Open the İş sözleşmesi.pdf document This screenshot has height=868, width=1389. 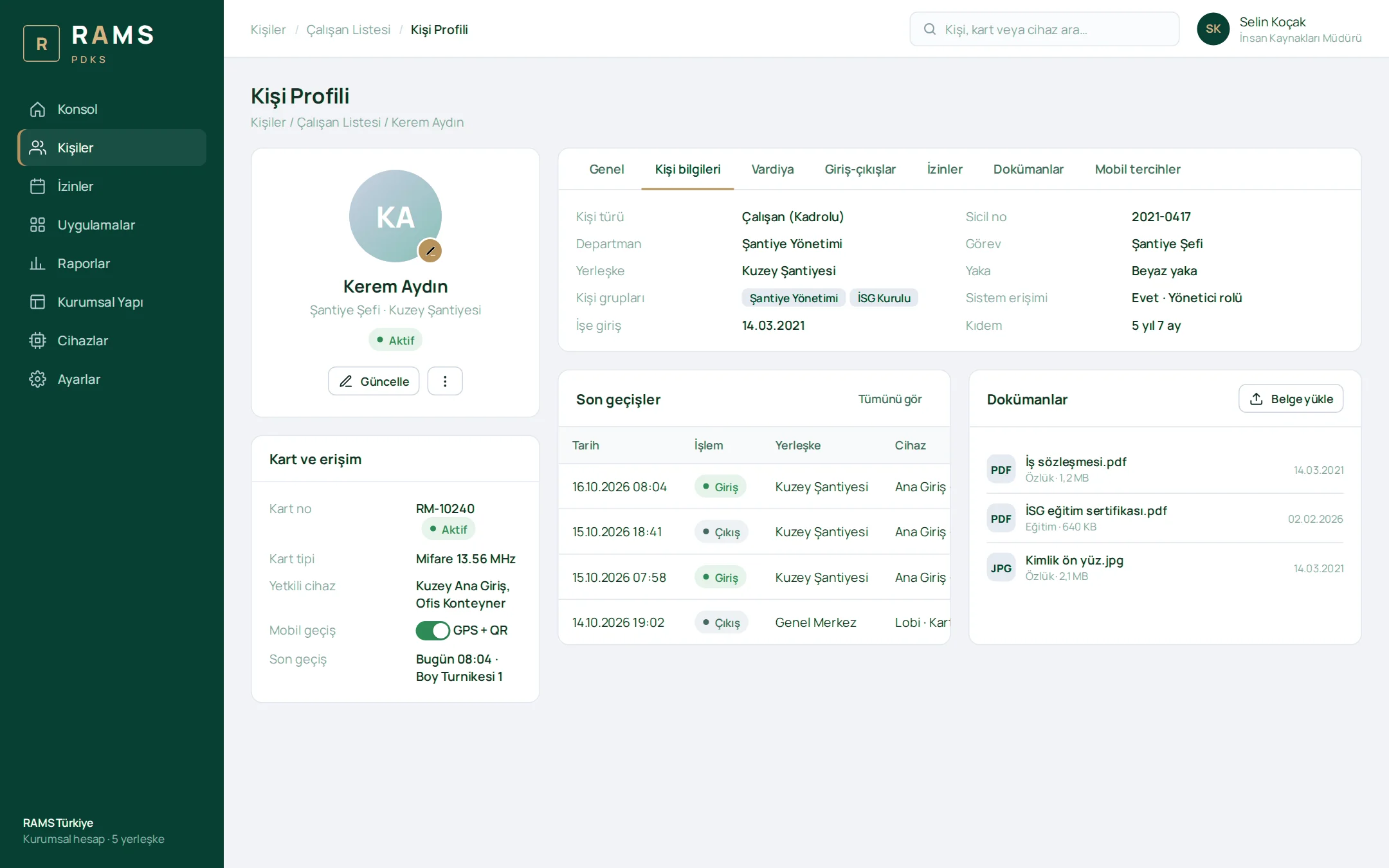click(1165, 469)
